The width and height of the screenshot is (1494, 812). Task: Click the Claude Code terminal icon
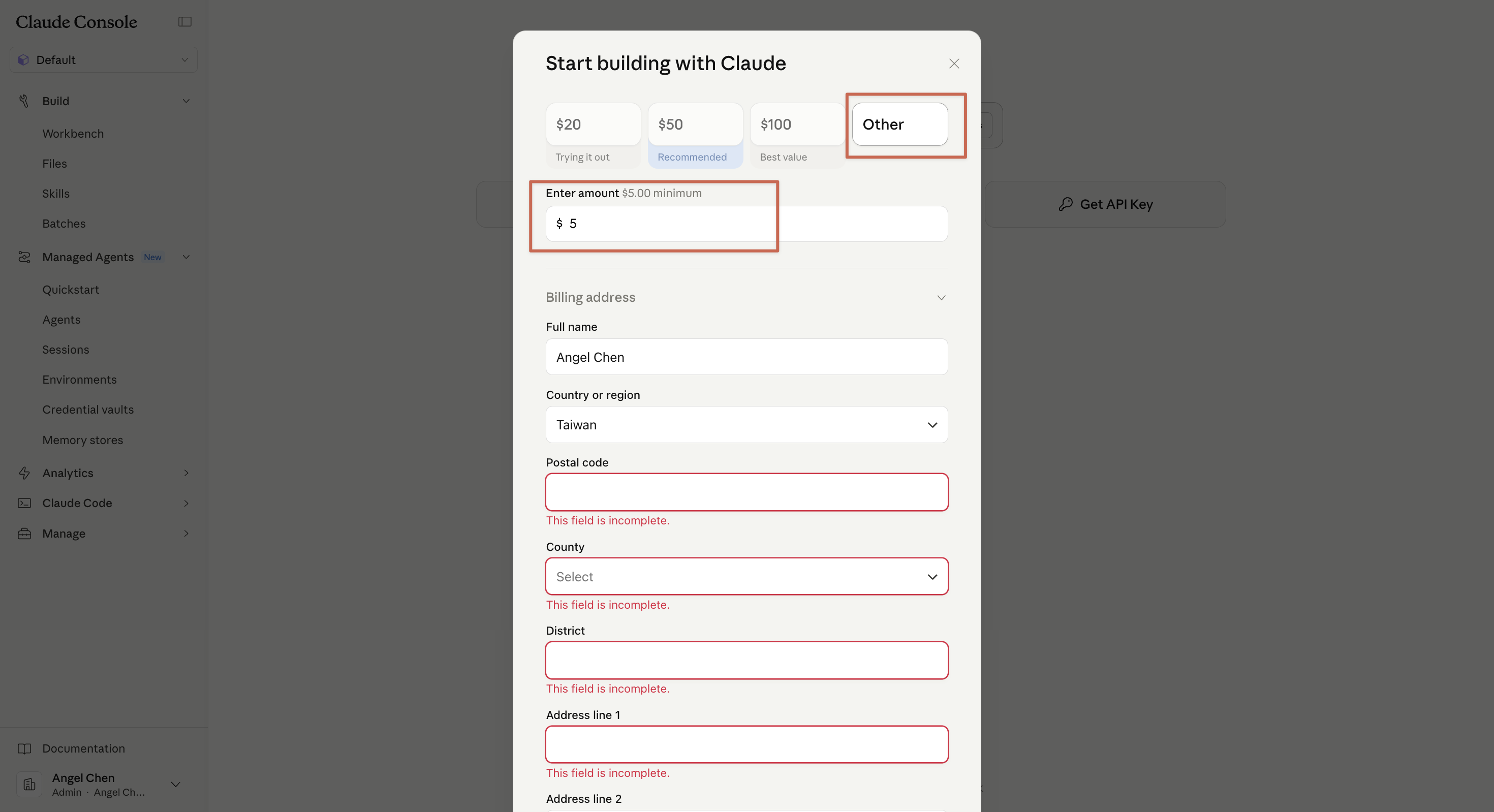tap(24, 503)
